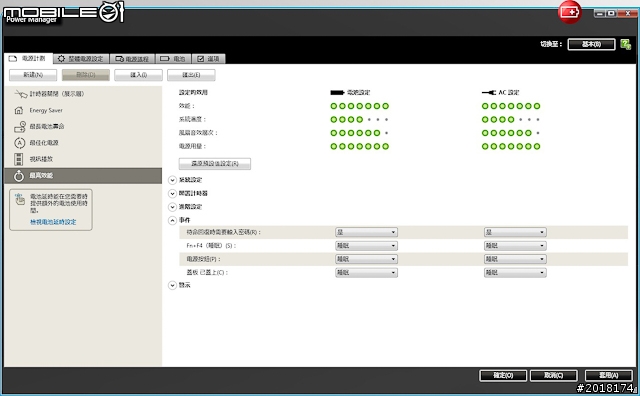Open battery dropdown for Fn+F4 row
The image size is (640, 396).
point(366,246)
